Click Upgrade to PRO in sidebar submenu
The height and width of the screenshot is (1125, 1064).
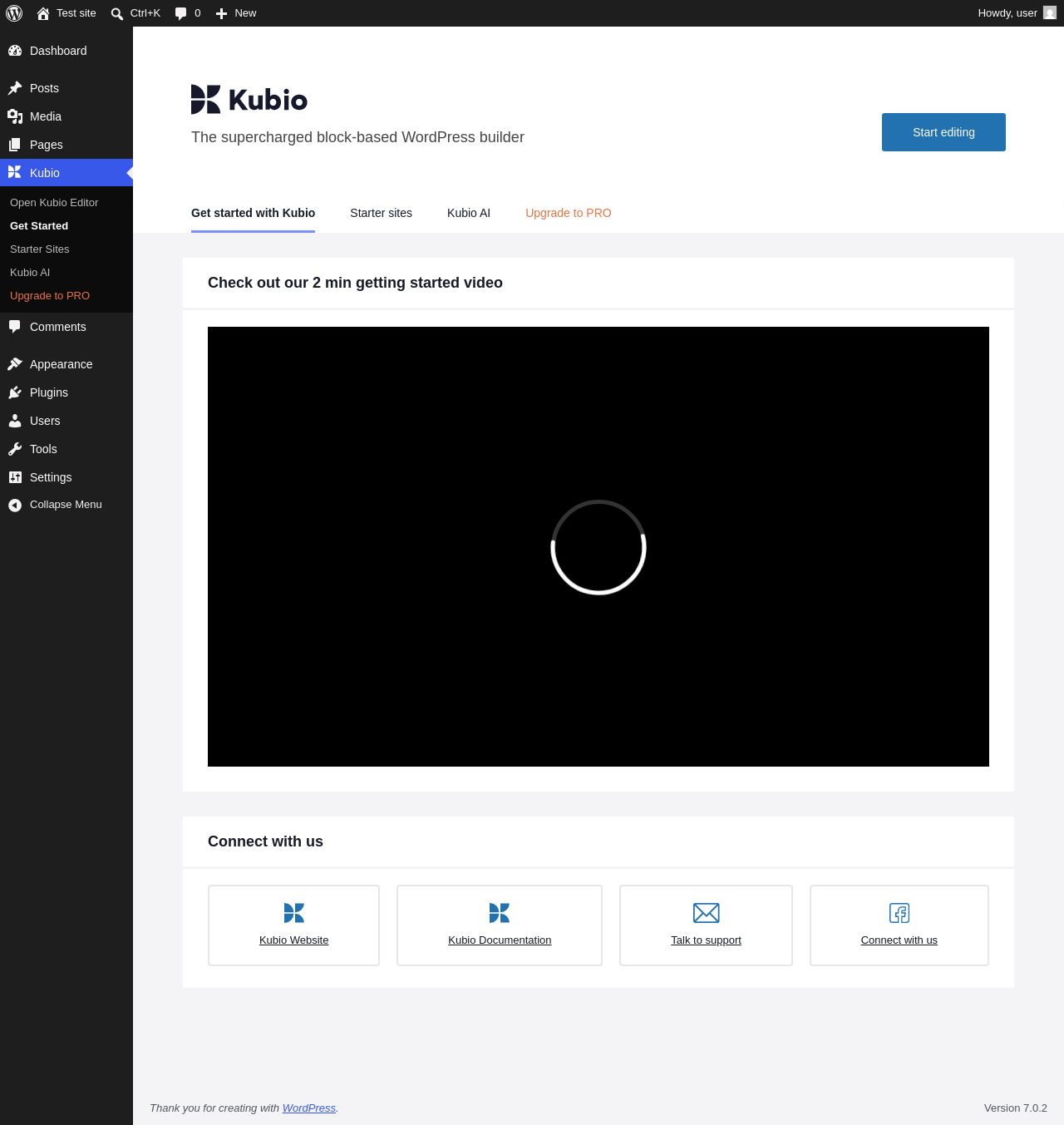pos(50,296)
